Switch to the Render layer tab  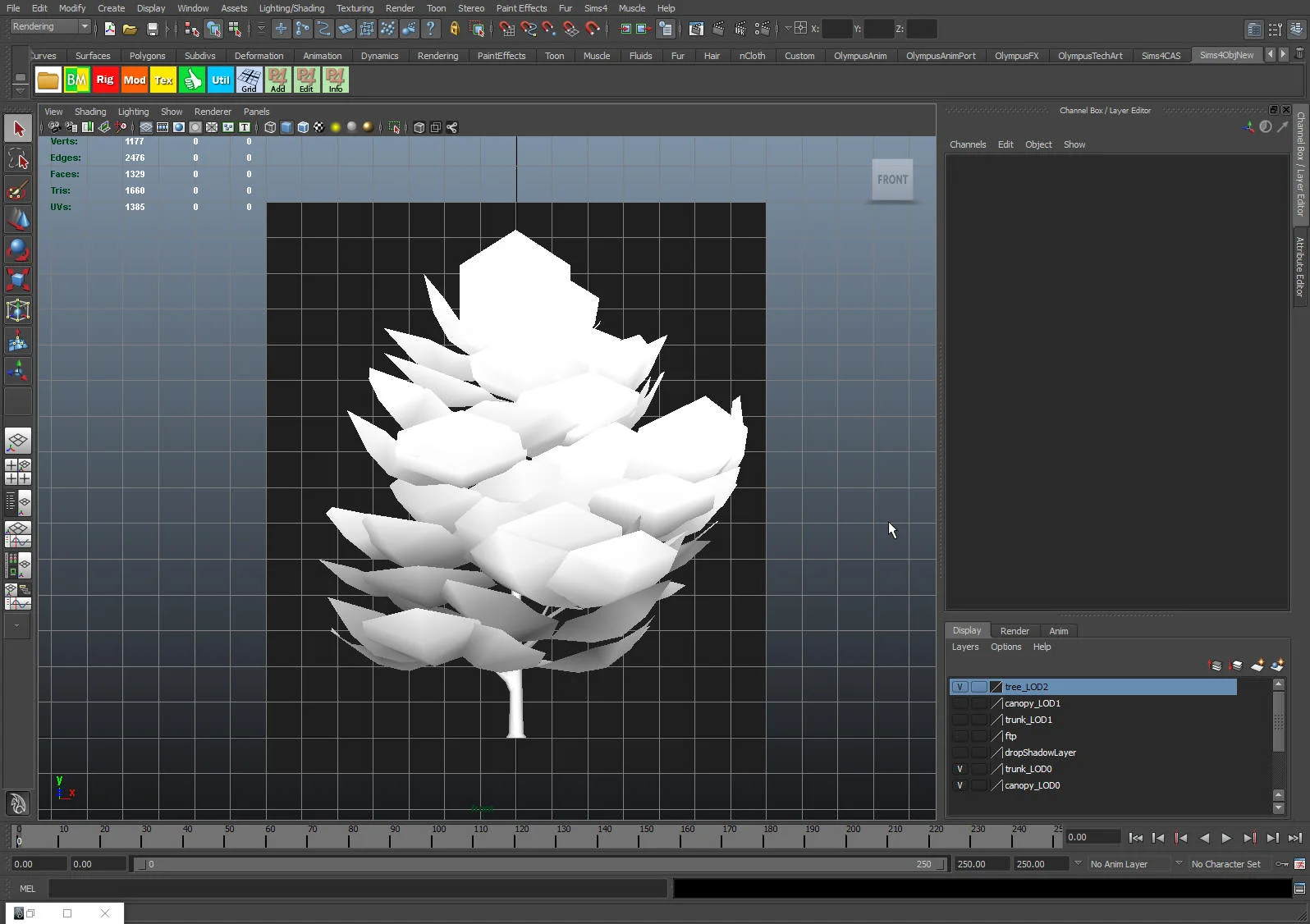[1015, 631]
